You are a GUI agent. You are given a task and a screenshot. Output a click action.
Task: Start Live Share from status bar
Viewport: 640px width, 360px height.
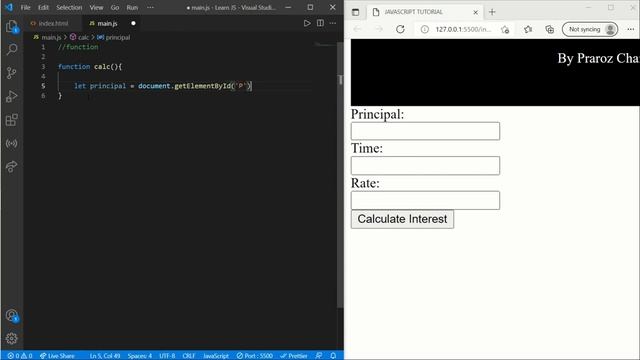pos(57,356)
